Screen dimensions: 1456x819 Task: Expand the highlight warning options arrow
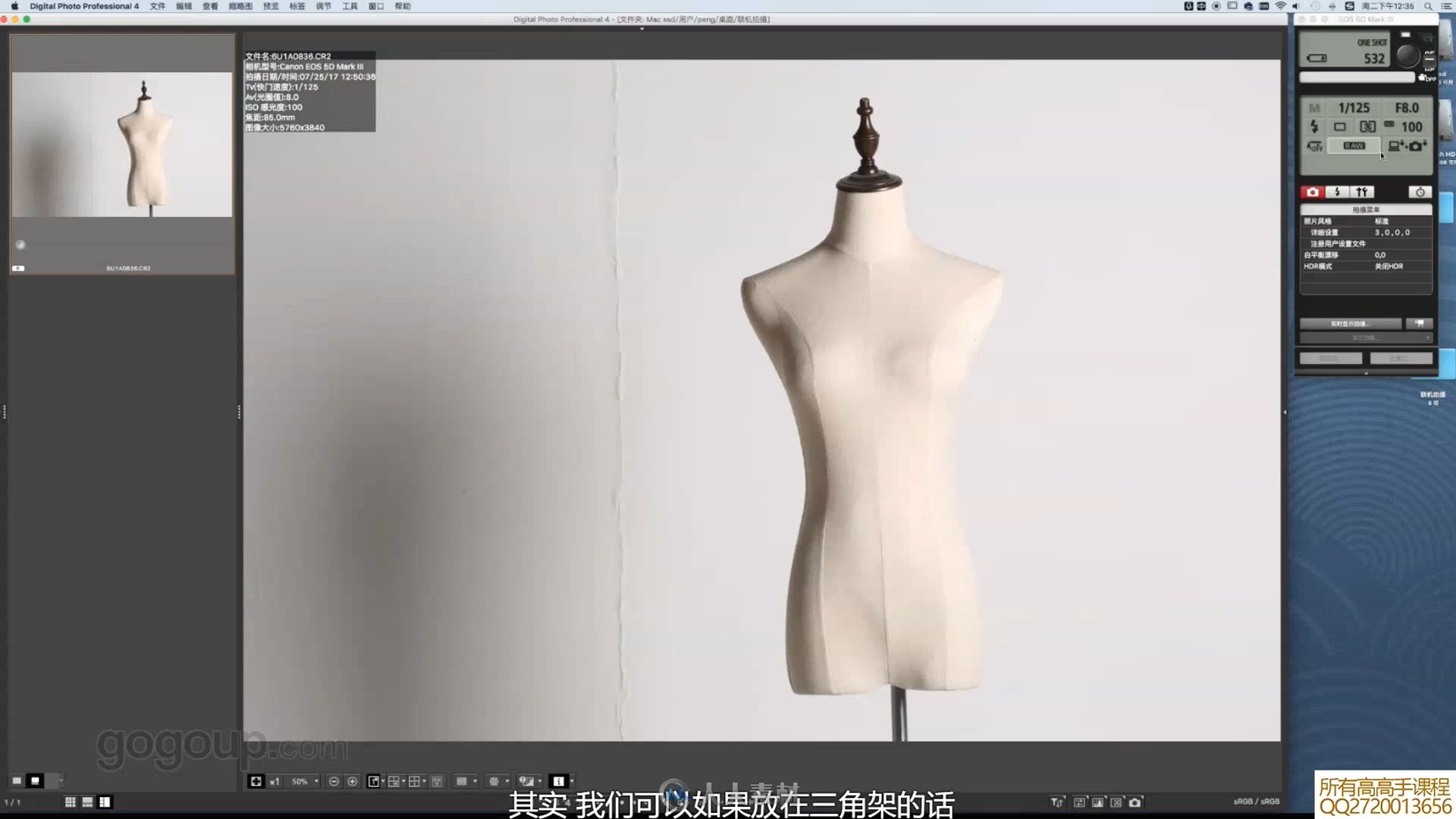[540, 781]
